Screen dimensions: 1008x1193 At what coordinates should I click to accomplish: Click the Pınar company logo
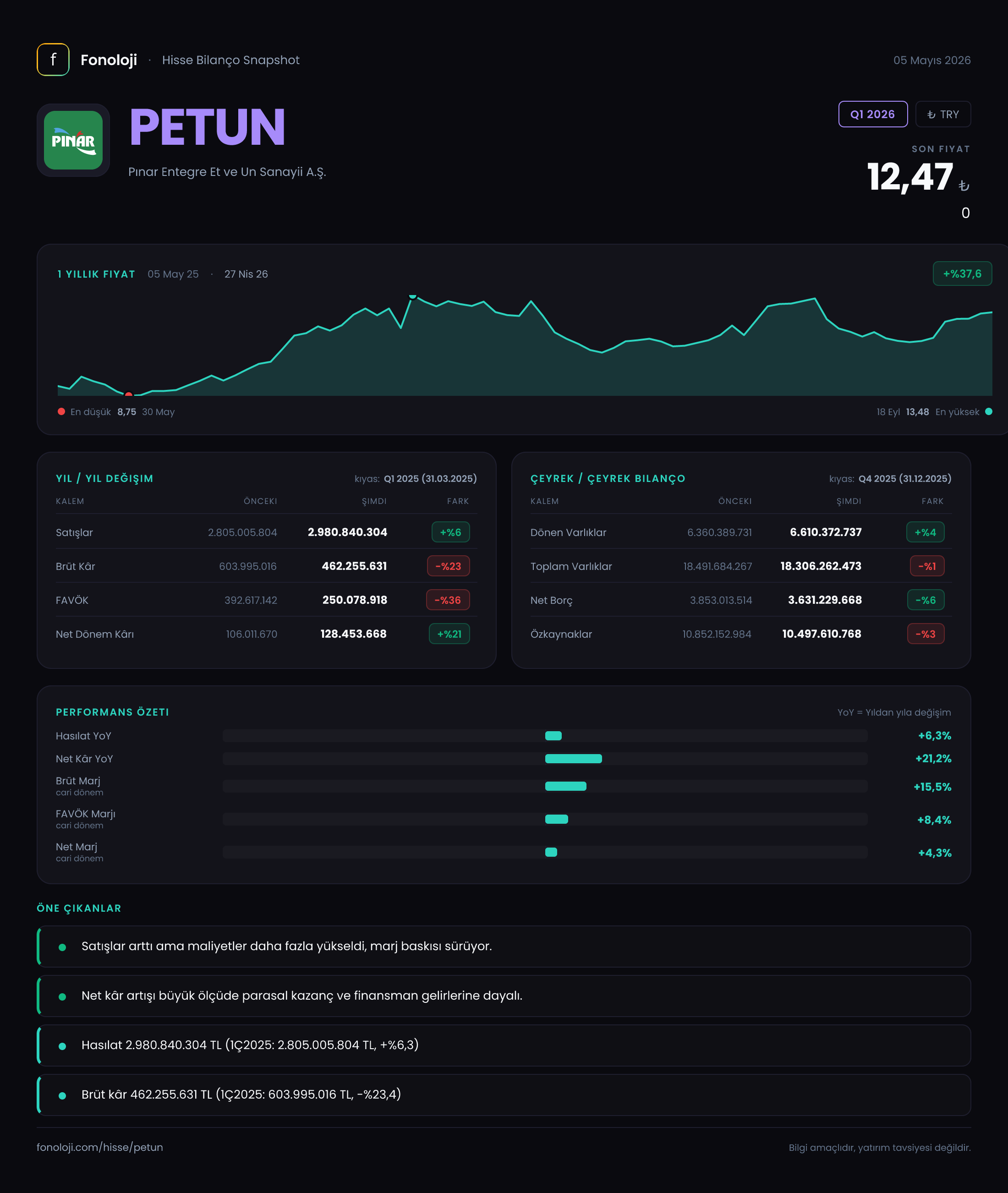coord(73,140)
